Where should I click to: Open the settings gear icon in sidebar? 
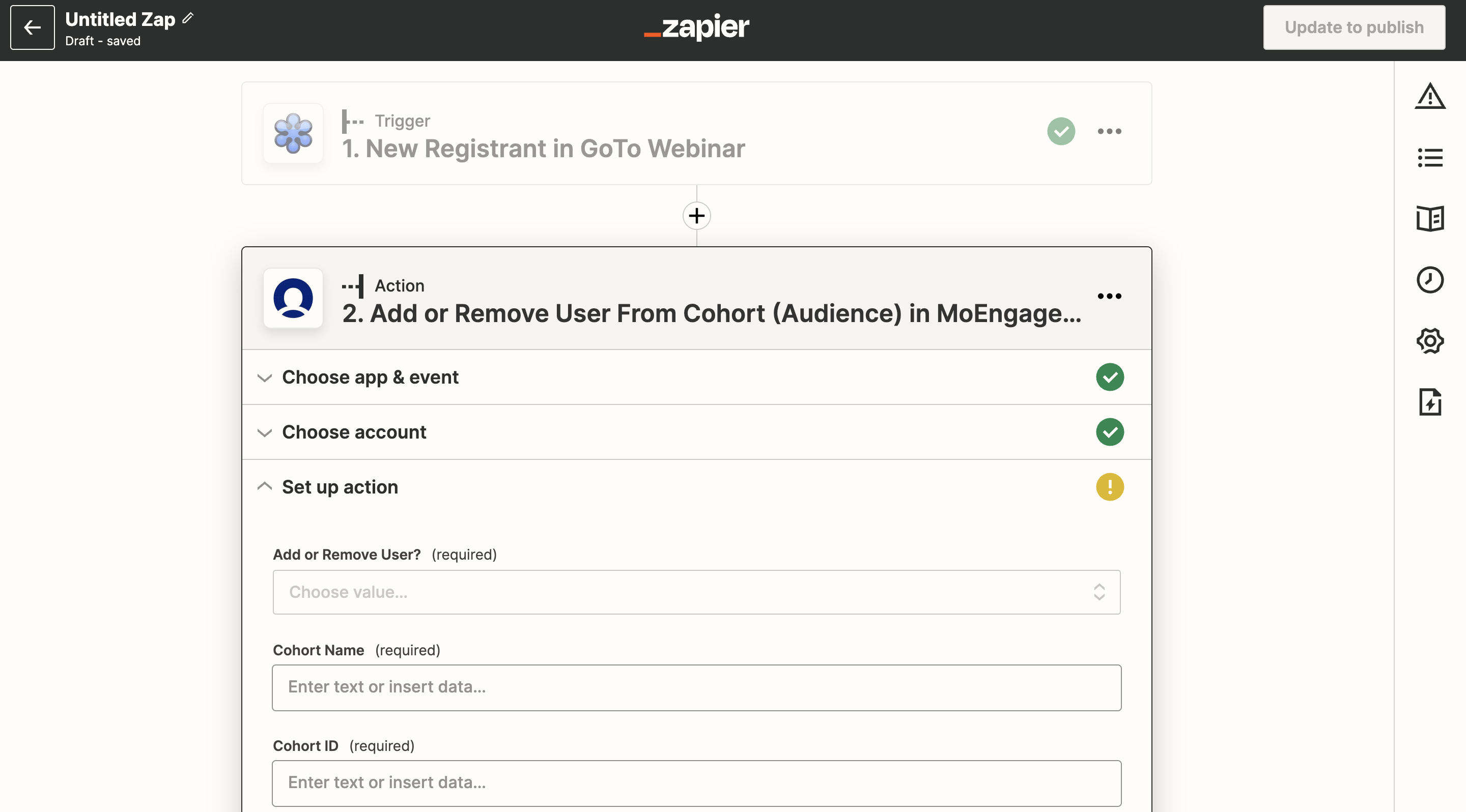pyautogui.click(x=1429, y=341)
